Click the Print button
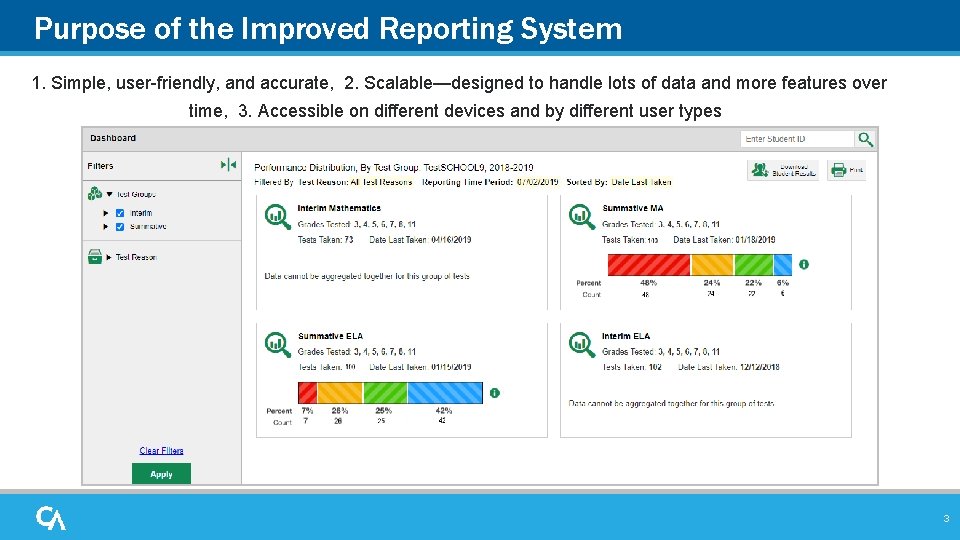This screenshot has height=540, width=960. pyautogui.click(x=847, y=170)
